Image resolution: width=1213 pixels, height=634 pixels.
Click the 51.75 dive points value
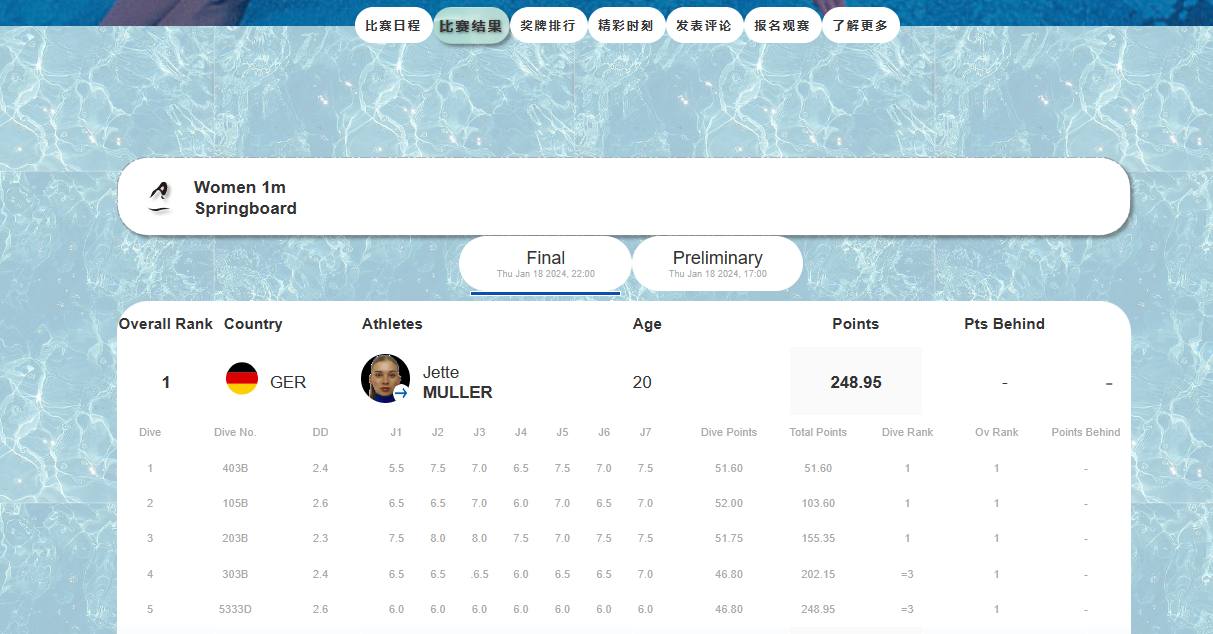point(729,538)
